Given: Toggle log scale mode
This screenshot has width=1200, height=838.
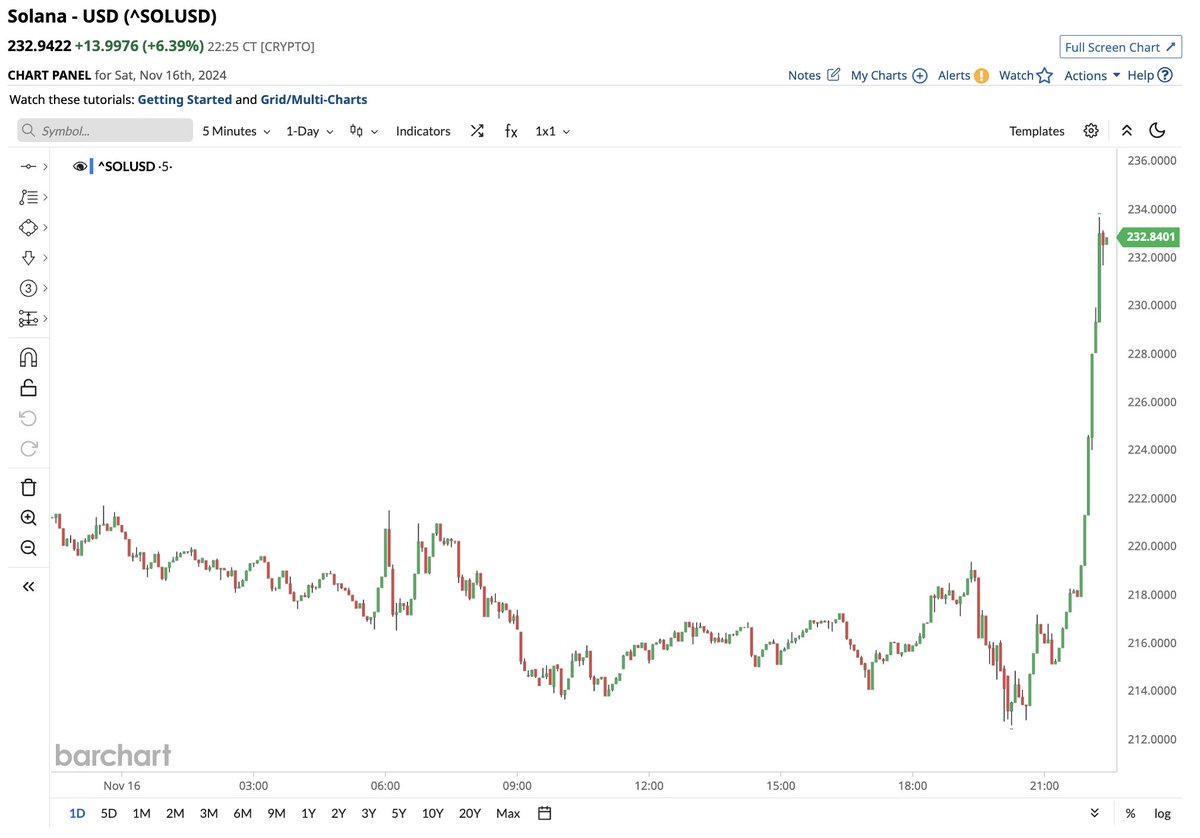Looking at the screenshot, I should click(x=1162, y=813).
